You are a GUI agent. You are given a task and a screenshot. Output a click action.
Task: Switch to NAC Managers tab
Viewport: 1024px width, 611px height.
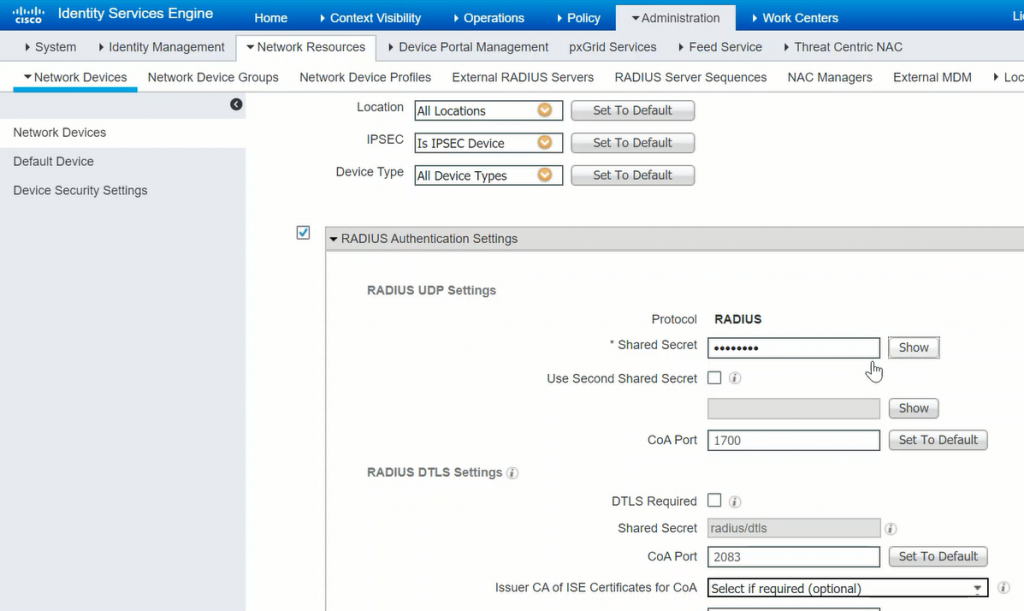[829, 77]
